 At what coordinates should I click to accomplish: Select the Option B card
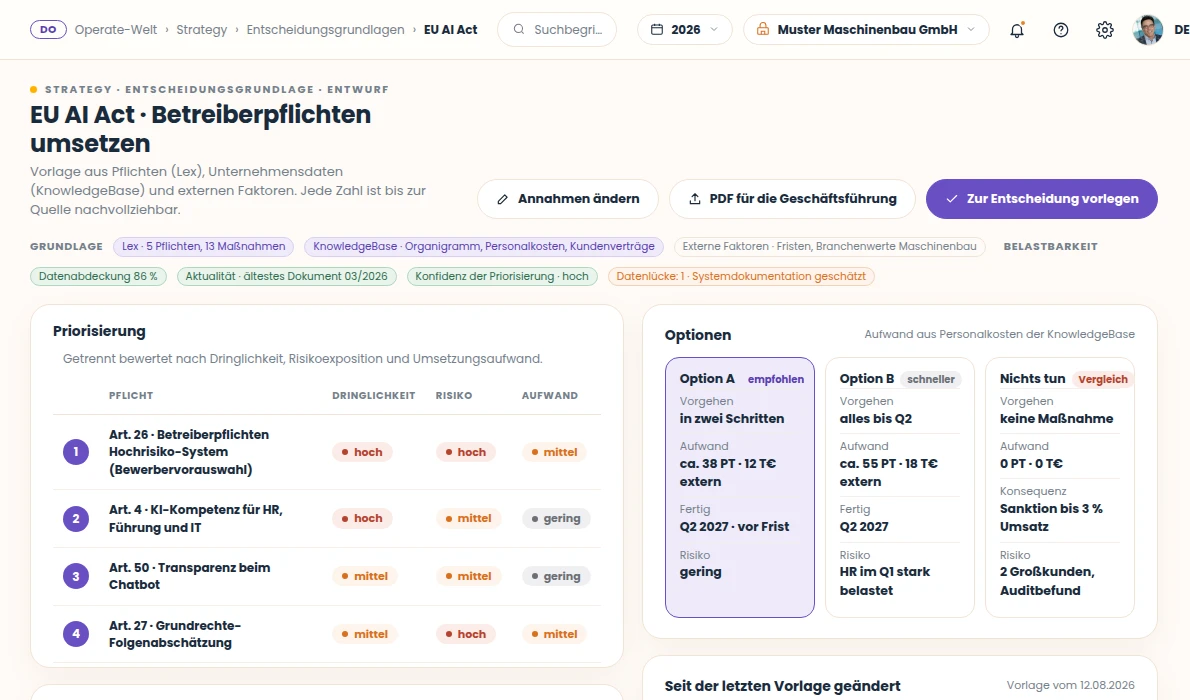[899, 487]
